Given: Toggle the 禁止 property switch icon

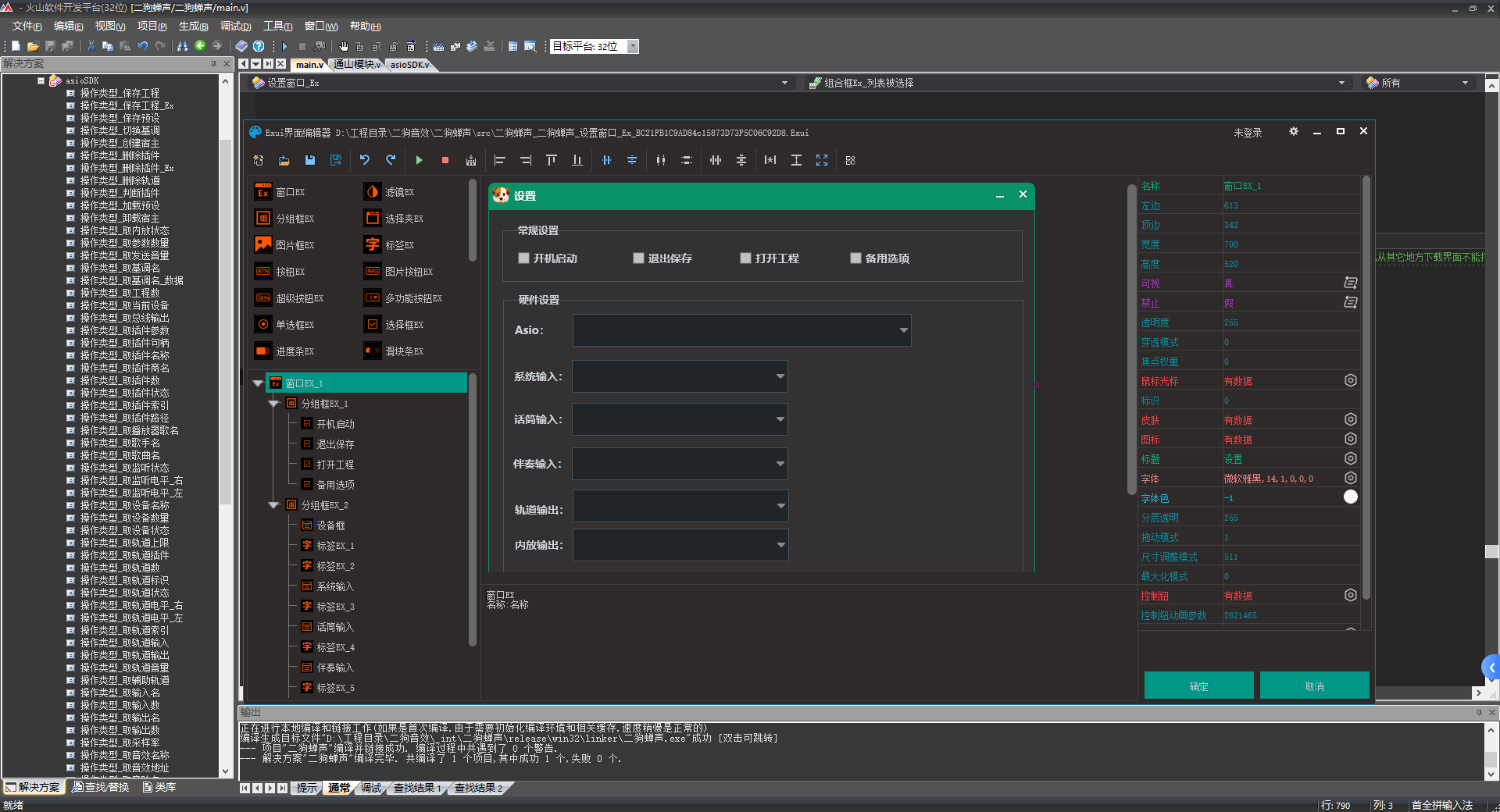Looking at the screenshot, I should (x=1350, y=302).
